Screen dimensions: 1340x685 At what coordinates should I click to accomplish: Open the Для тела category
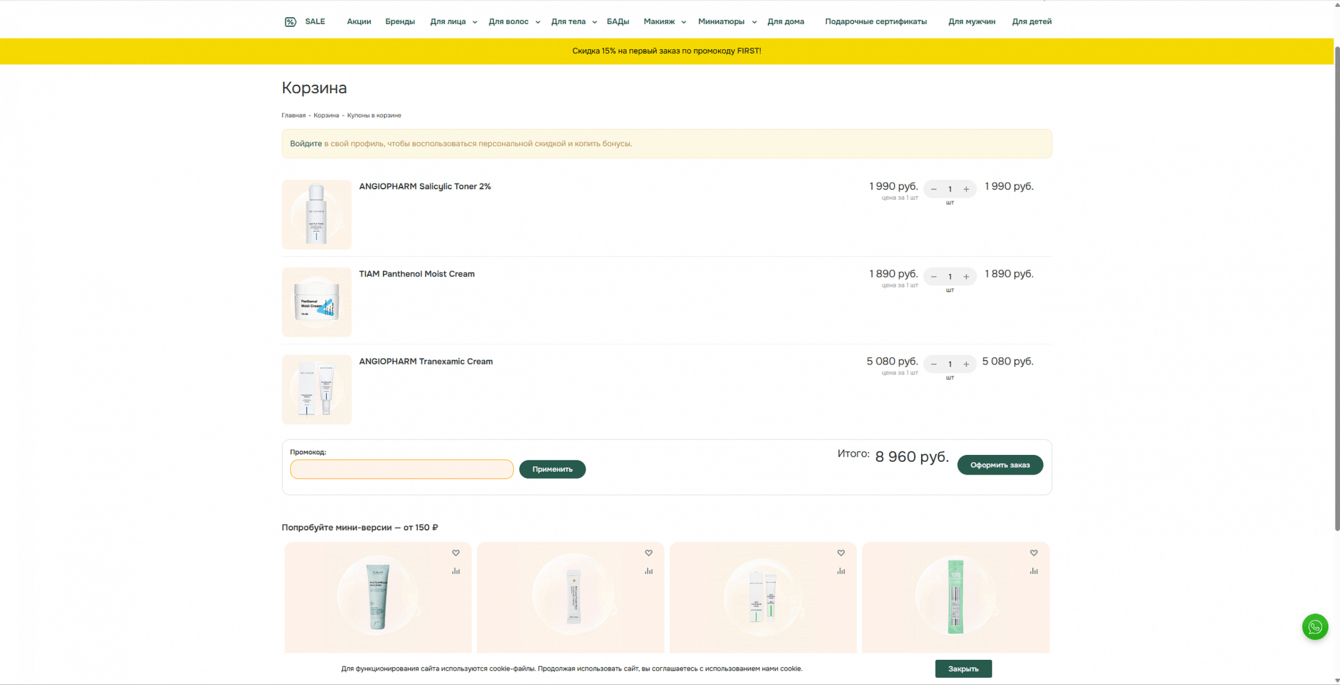pyautogui.click(x=569, y=21)
